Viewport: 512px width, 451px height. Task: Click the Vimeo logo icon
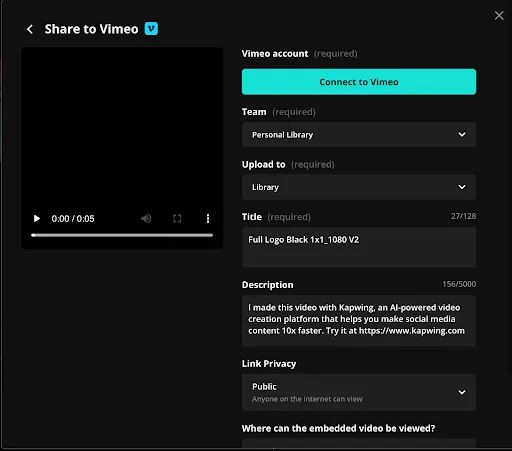point(151,29)
